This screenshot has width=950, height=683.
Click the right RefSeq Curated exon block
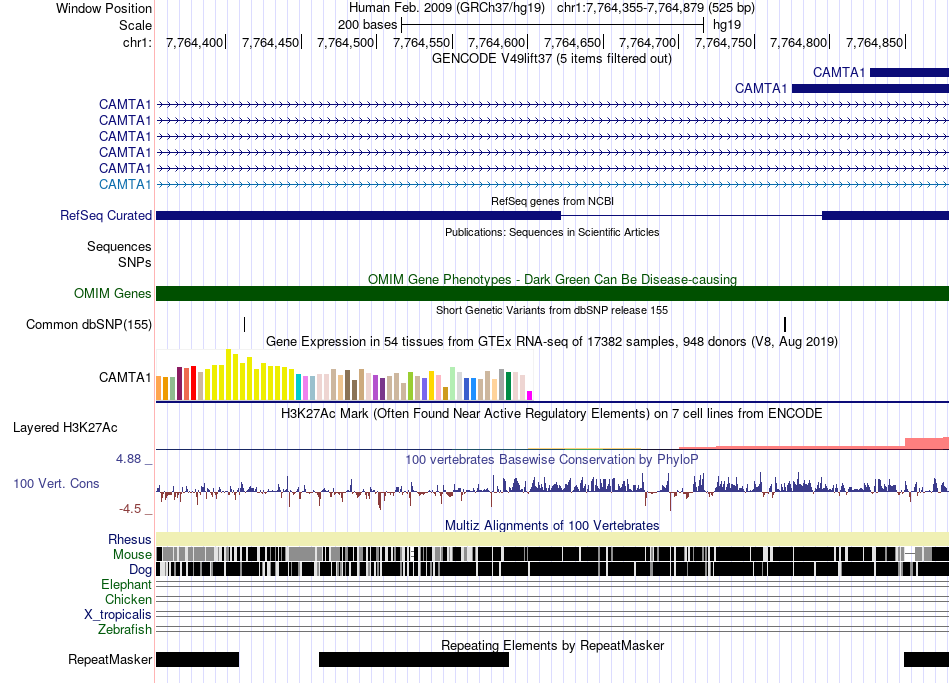(x=885, y=215)
